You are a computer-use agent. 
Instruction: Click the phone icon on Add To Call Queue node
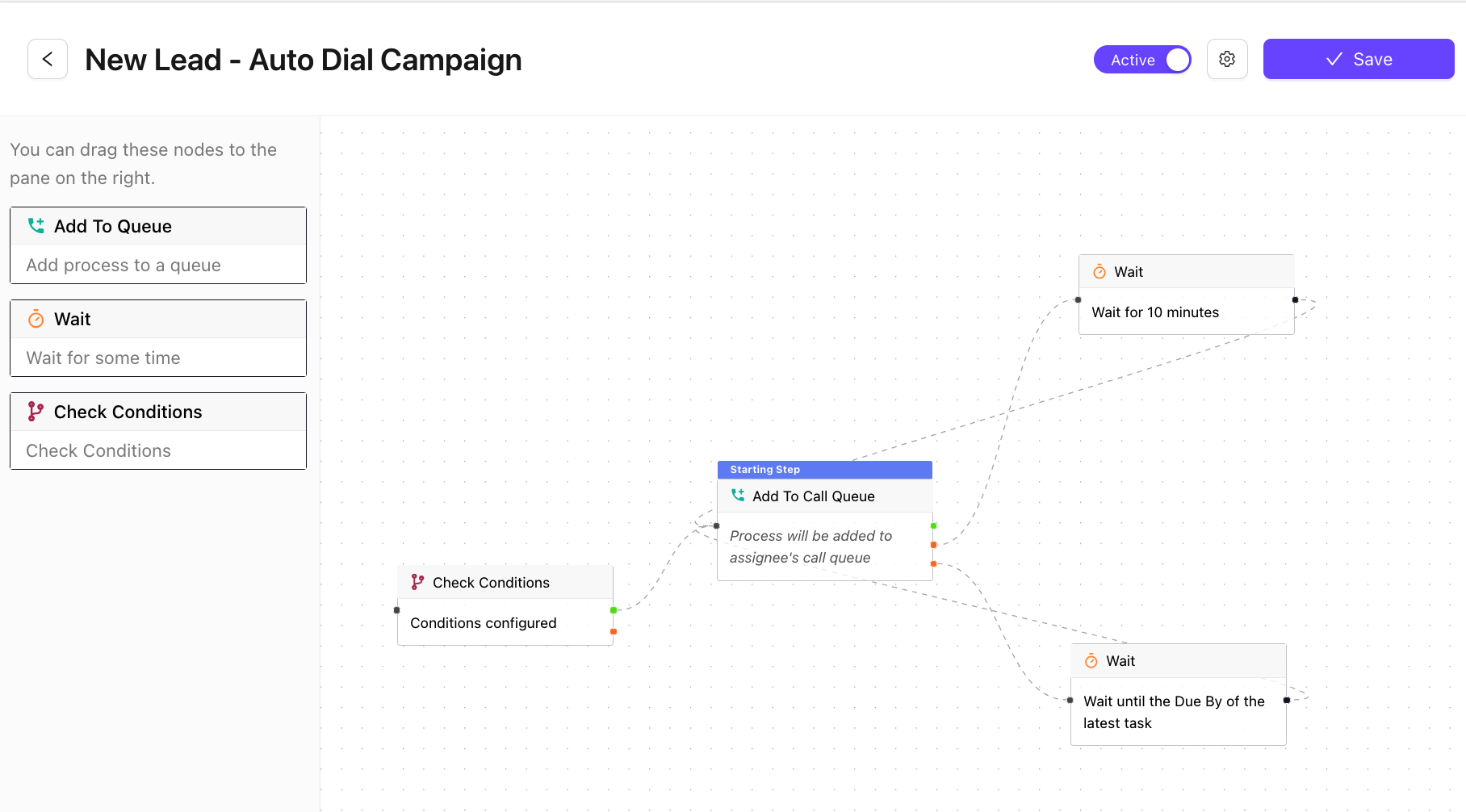click(x=738, y=496)
